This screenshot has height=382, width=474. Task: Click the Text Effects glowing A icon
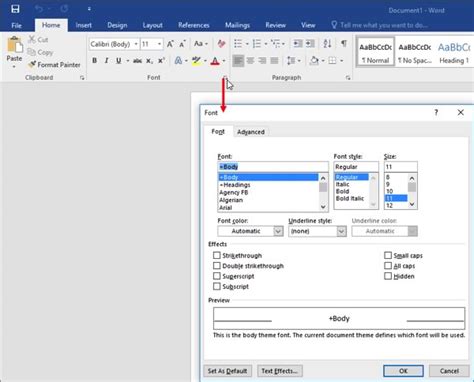click(178, 61)
